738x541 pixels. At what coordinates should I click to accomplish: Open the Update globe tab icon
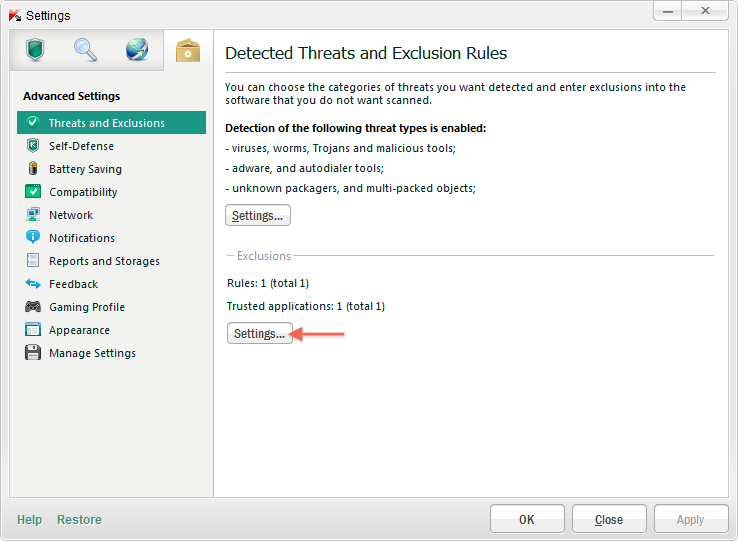point(137,50)
